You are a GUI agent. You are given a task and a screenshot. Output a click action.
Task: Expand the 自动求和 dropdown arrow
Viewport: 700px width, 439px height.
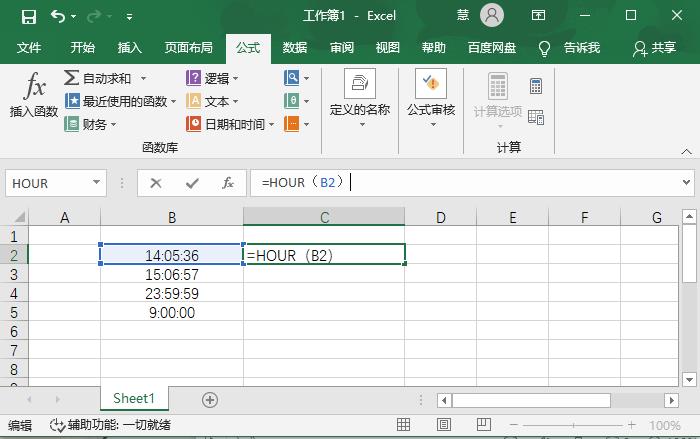(x=143, y=79)
